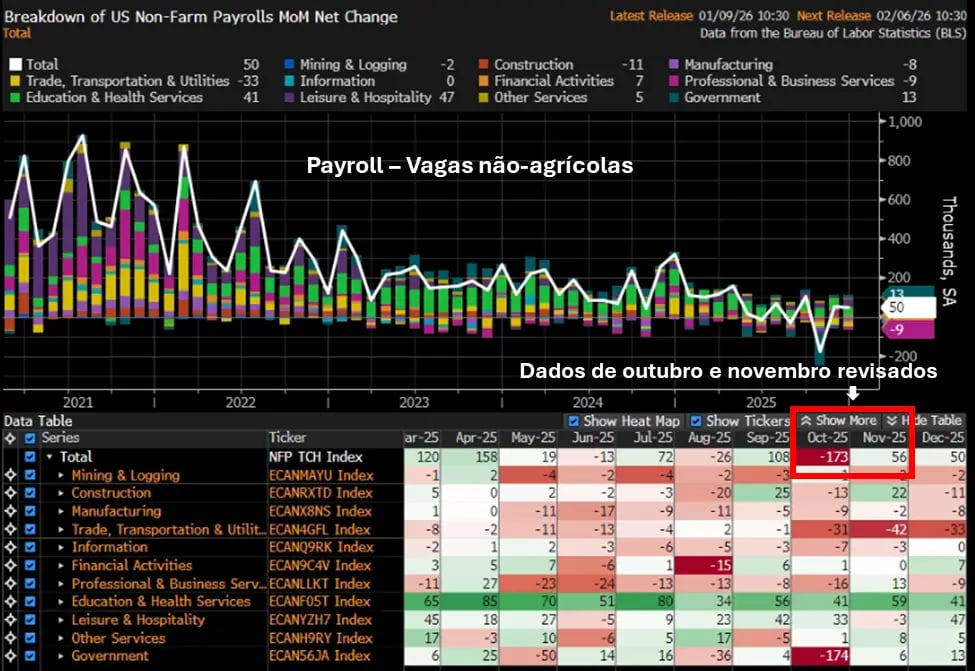Screen dimensions: 975x671
Task: Expand the Financial Activities series row
Action: tap(60, 565)
